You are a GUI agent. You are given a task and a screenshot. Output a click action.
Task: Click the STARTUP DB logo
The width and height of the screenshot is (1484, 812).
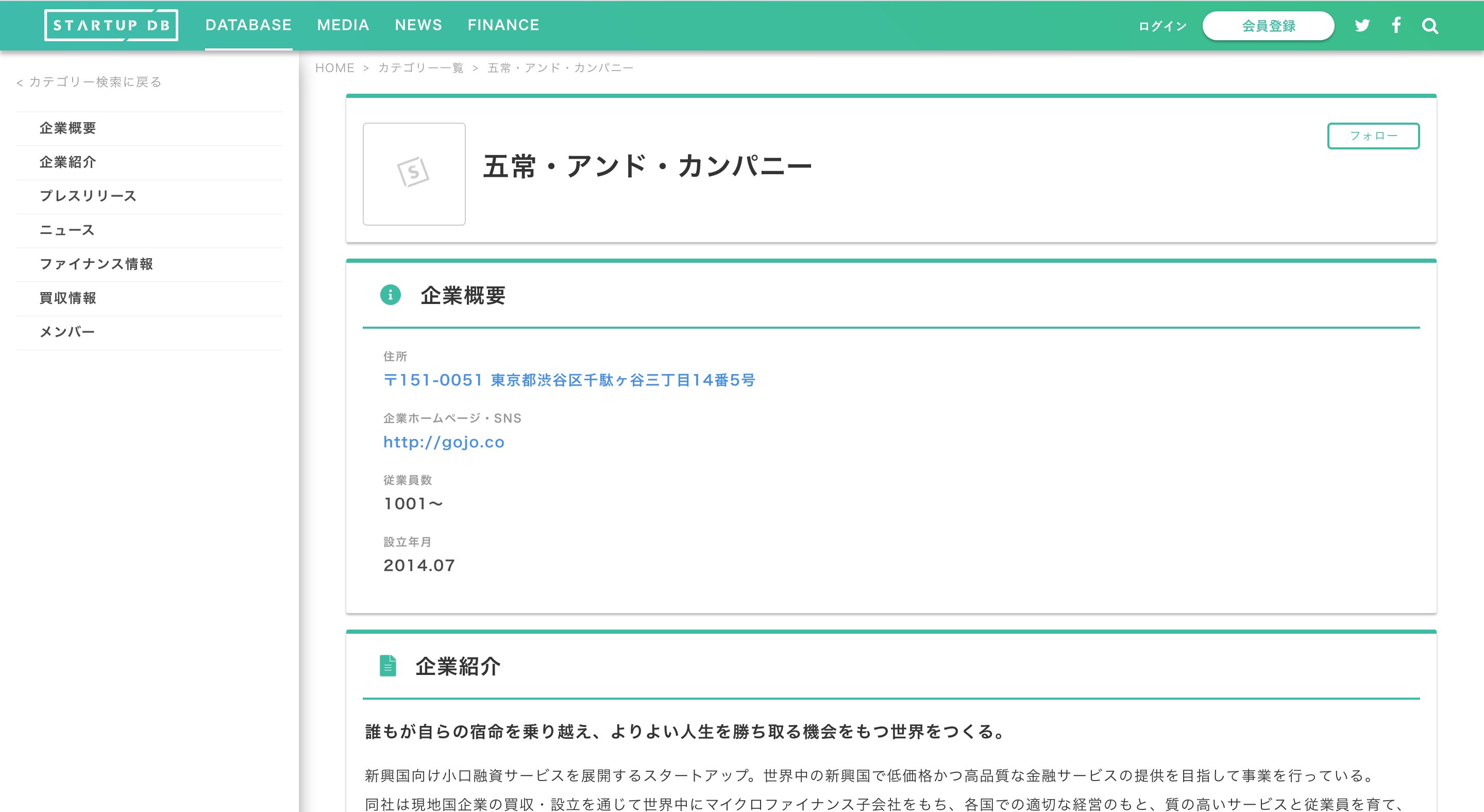[111, 25]
